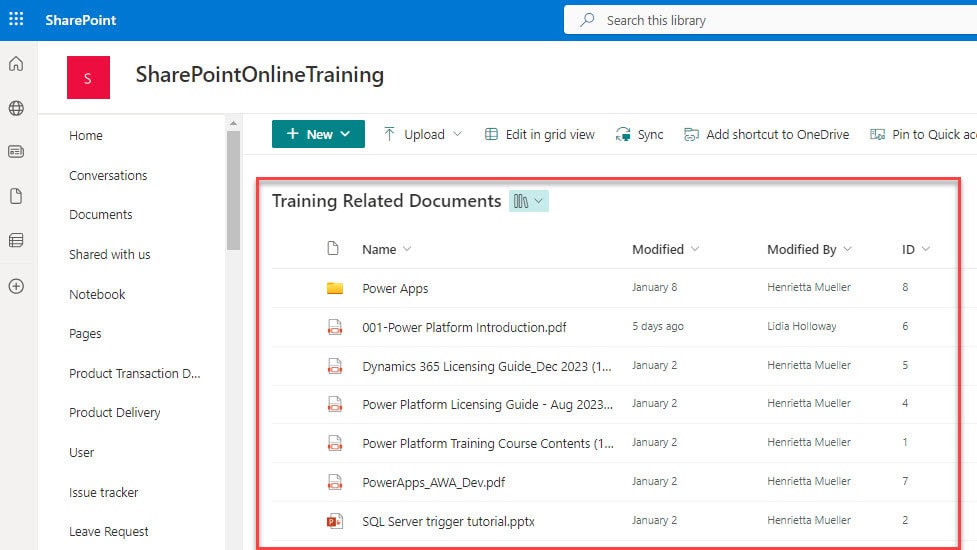Click the search magnifier icon
This screenshot has width=977, height=550.
pyautogui.click(x=587, y=20)
